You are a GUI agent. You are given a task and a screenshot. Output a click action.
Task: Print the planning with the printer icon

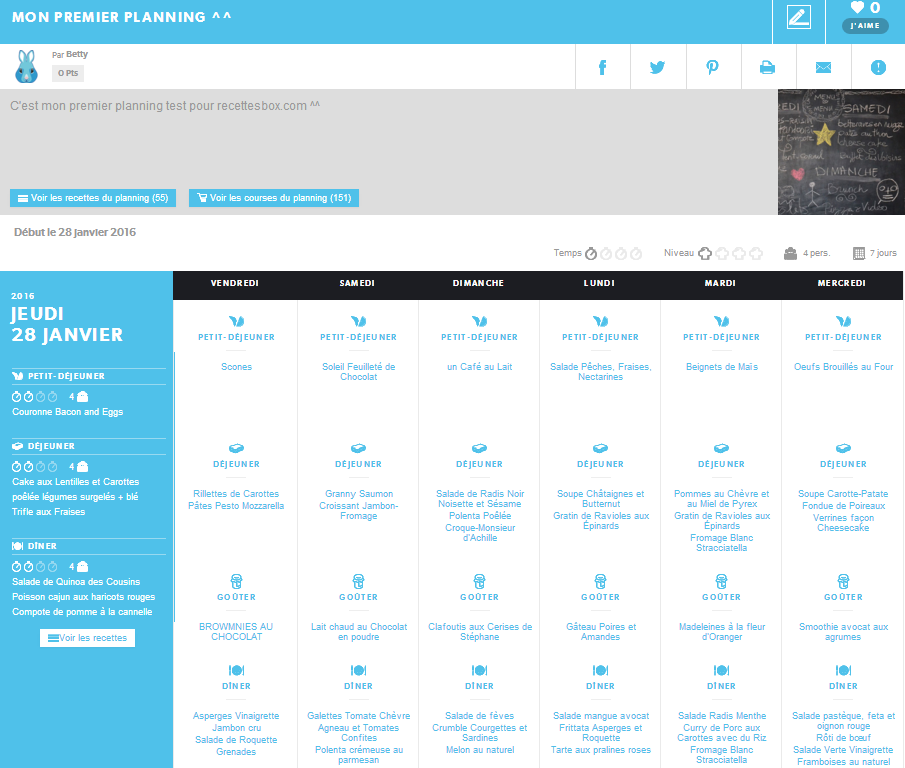click(767, 67)
